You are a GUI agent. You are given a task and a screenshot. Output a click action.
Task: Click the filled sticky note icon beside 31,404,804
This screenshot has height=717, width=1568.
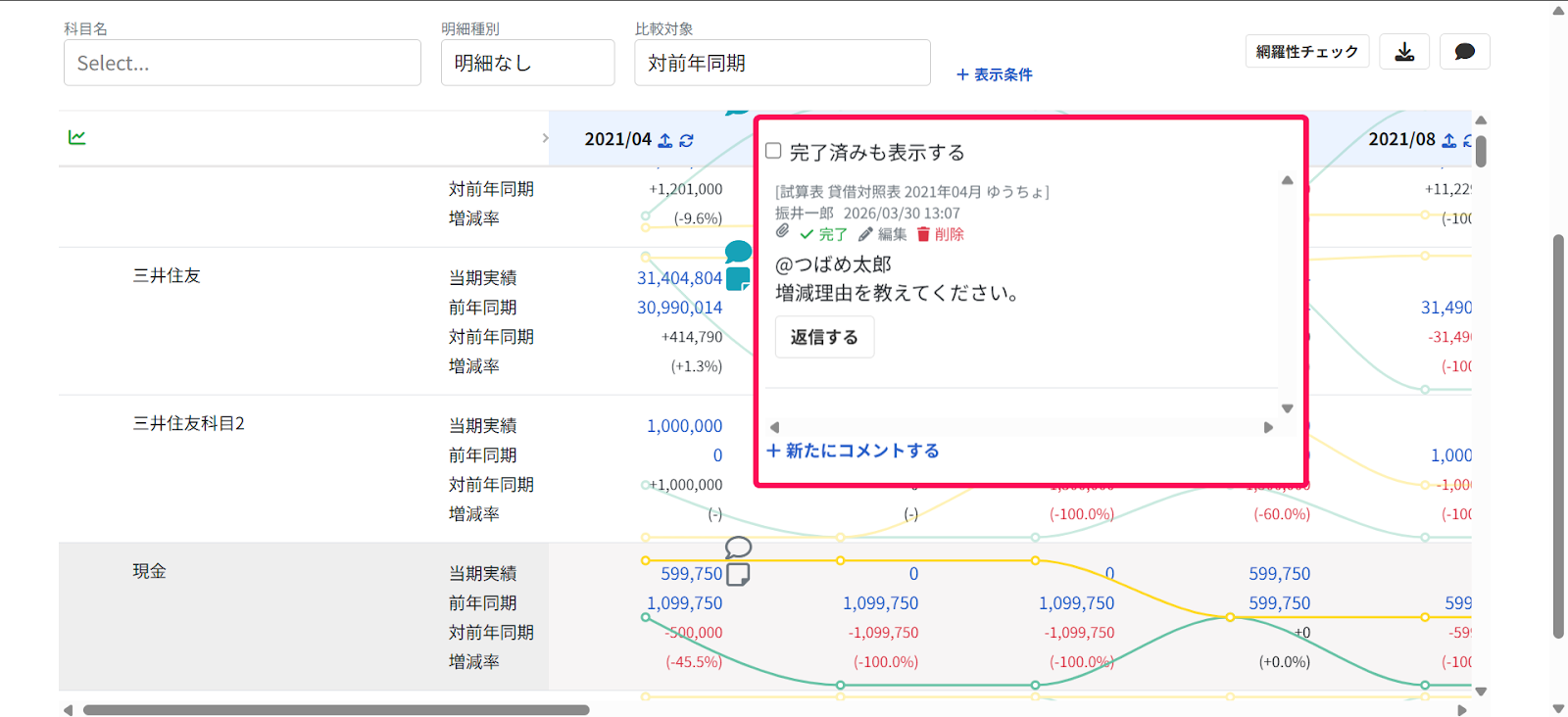coord(738,279)
